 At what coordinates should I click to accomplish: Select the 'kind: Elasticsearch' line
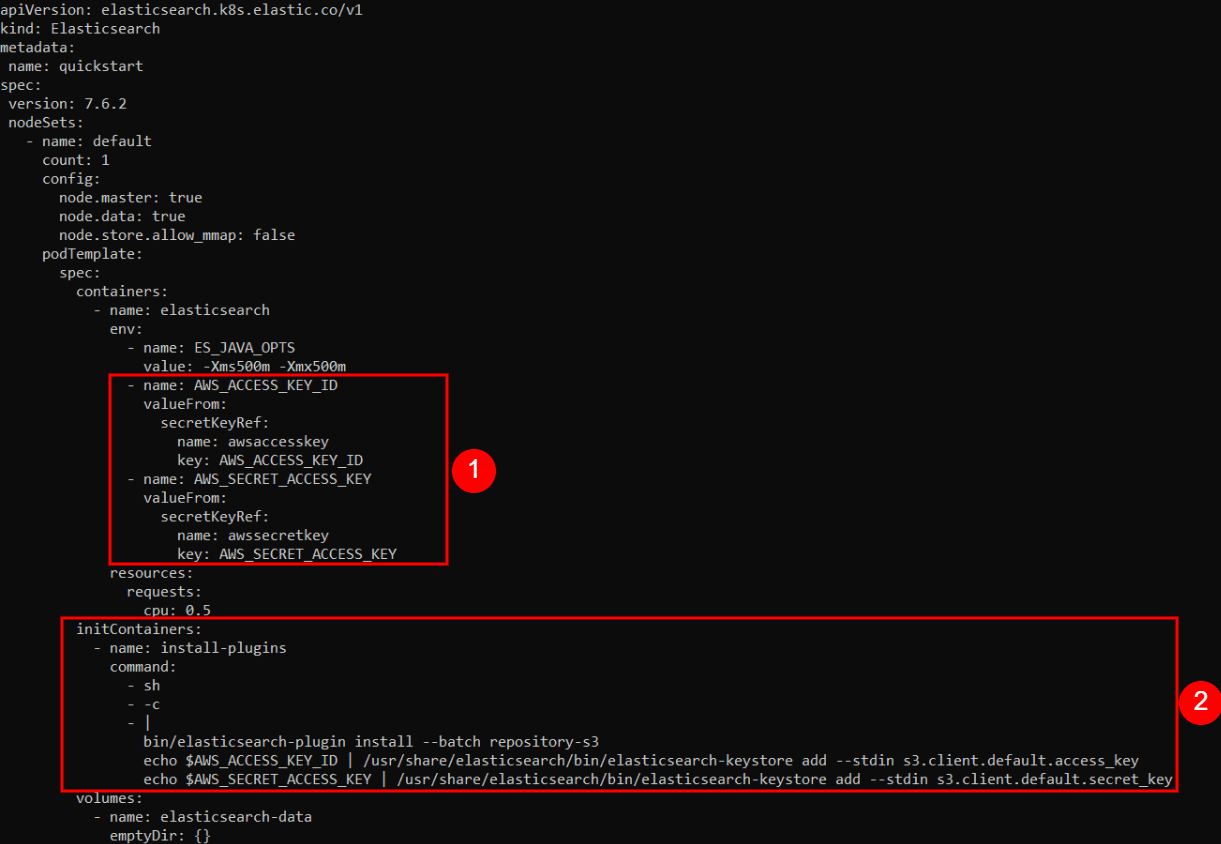point(80,28)
